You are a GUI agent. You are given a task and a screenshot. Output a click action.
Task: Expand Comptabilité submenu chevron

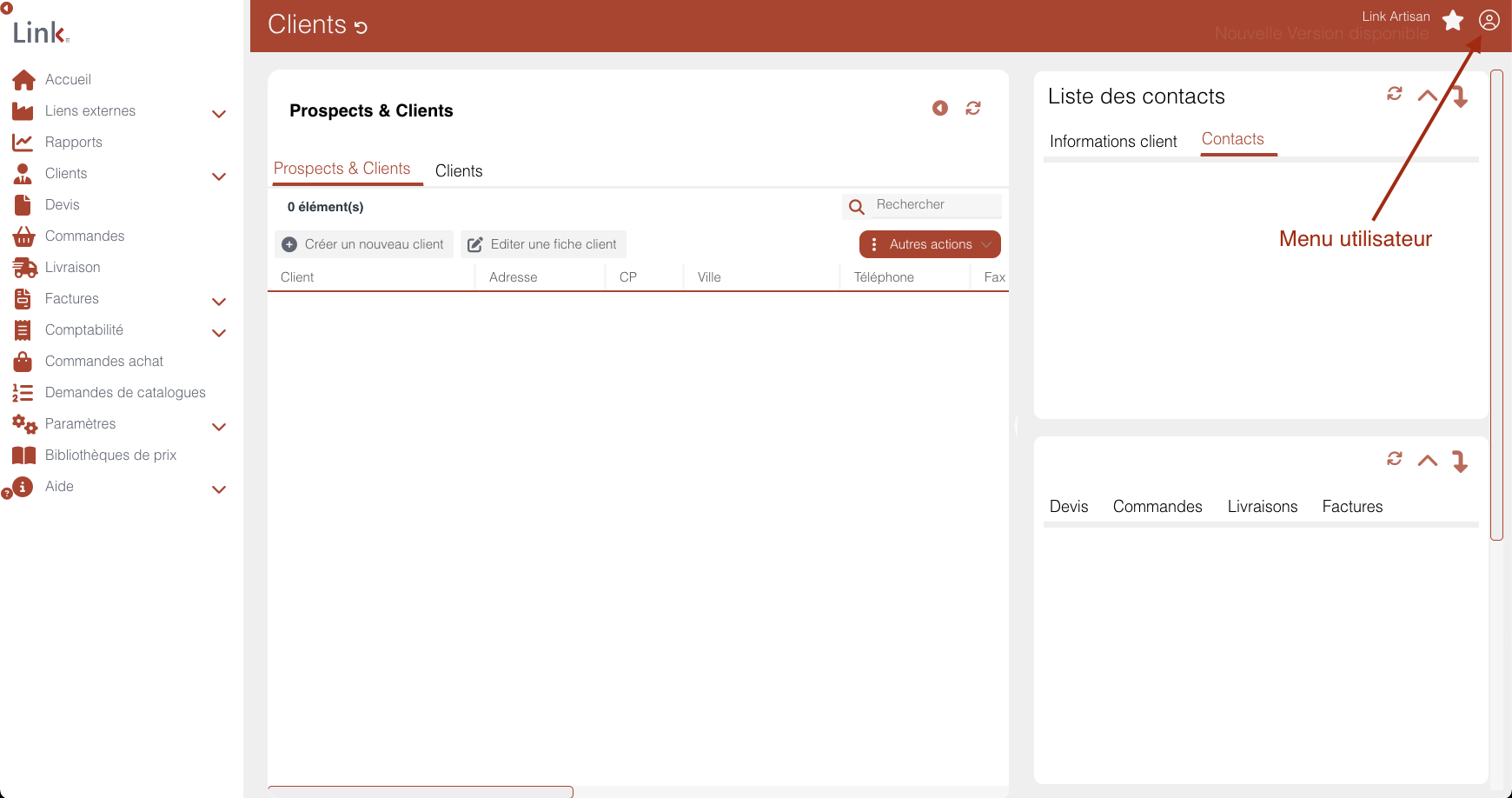(219, 333)
